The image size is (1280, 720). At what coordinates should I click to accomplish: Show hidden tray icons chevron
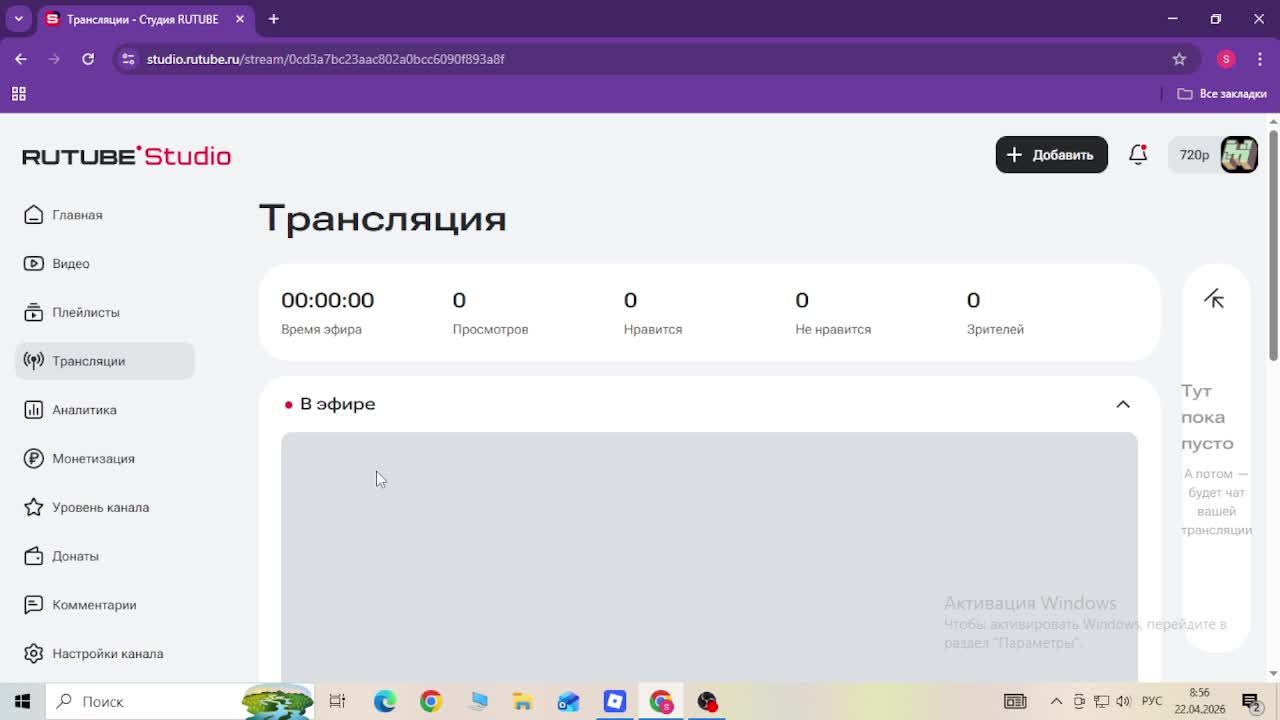click(1056, 701)
